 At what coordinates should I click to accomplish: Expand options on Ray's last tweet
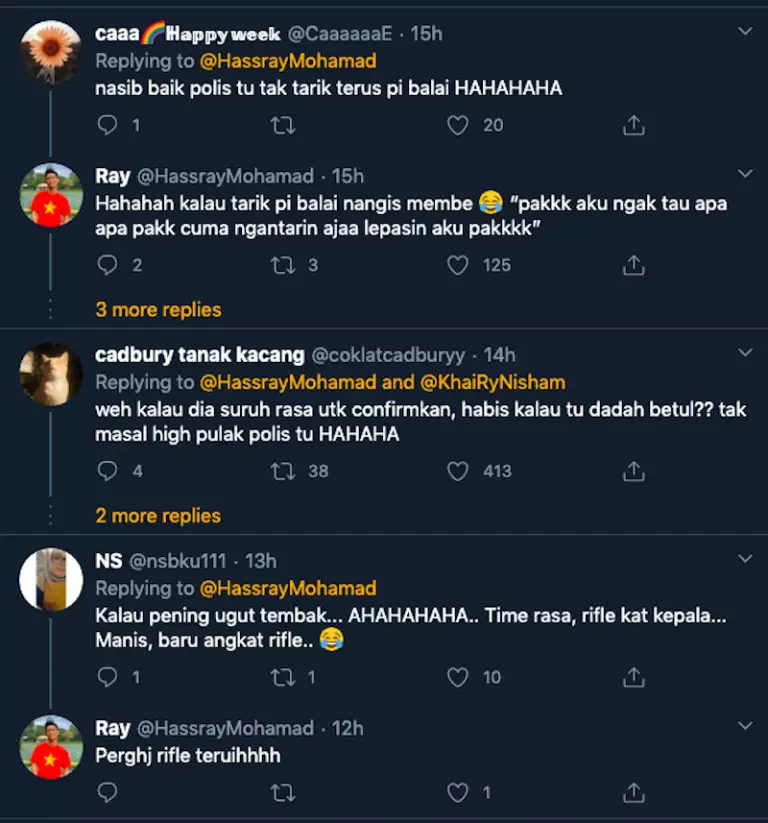click(x=744, y=724)
